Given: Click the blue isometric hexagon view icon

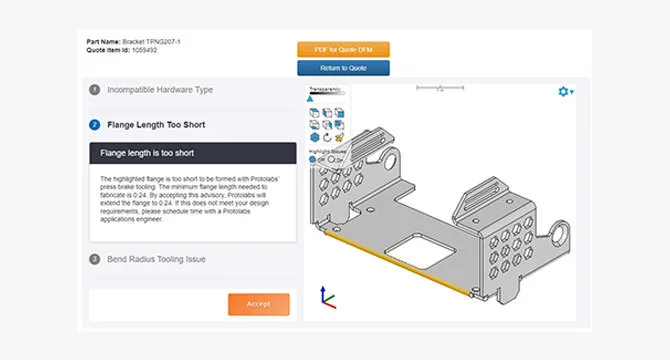Looking at the screenshot, I should pos(314,138).
